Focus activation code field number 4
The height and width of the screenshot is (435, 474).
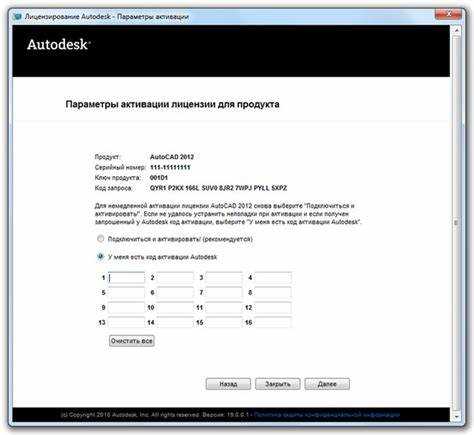[x=273, y=277]
